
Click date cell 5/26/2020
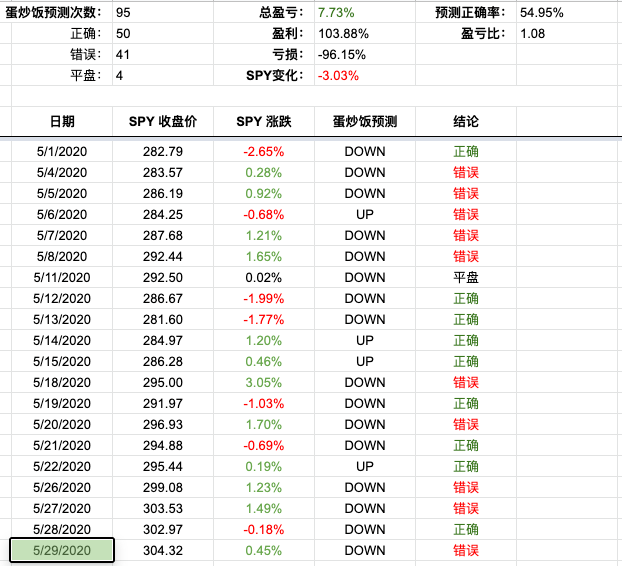(x=62, y=488)
